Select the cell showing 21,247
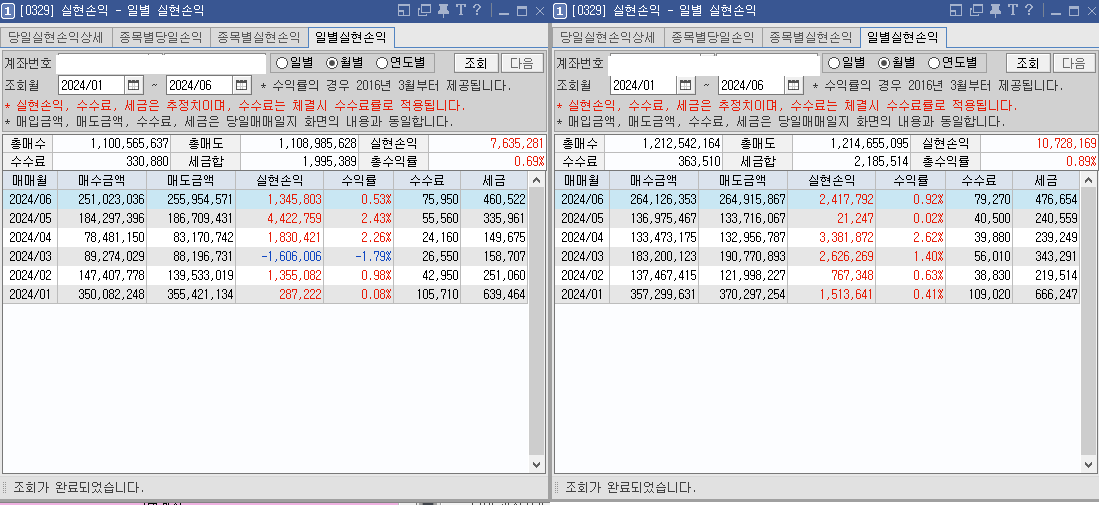 point(832,218)
